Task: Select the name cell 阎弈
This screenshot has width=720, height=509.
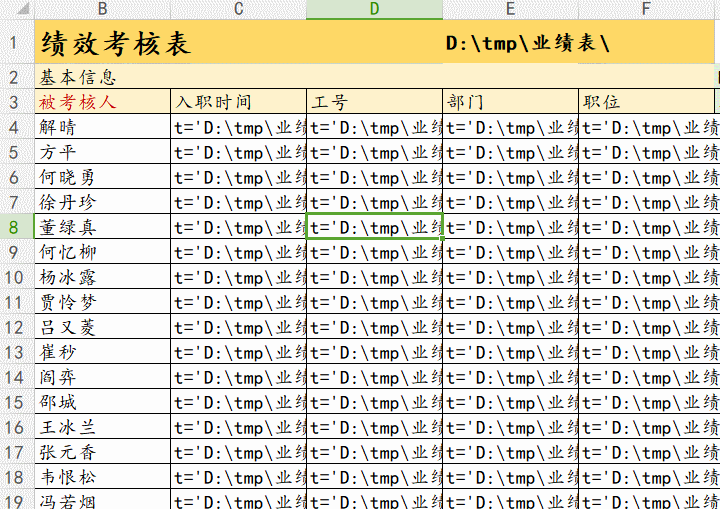Action: [102, 376]
